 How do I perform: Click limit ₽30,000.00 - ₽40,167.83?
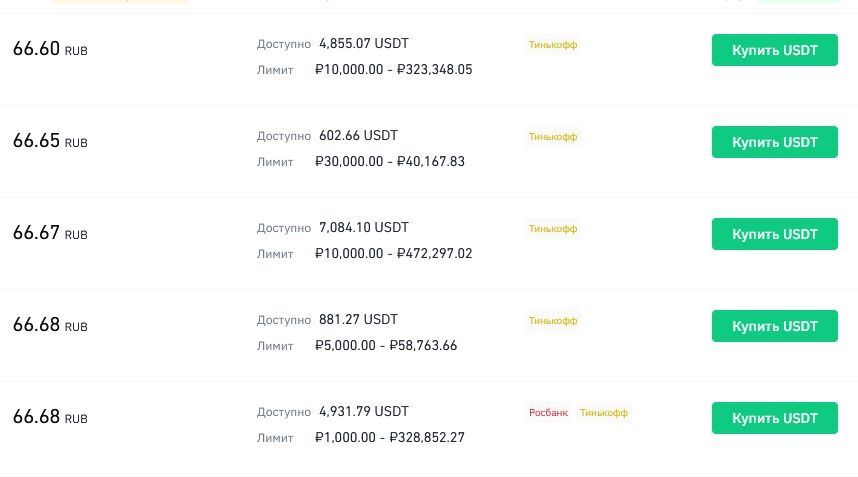390,162
